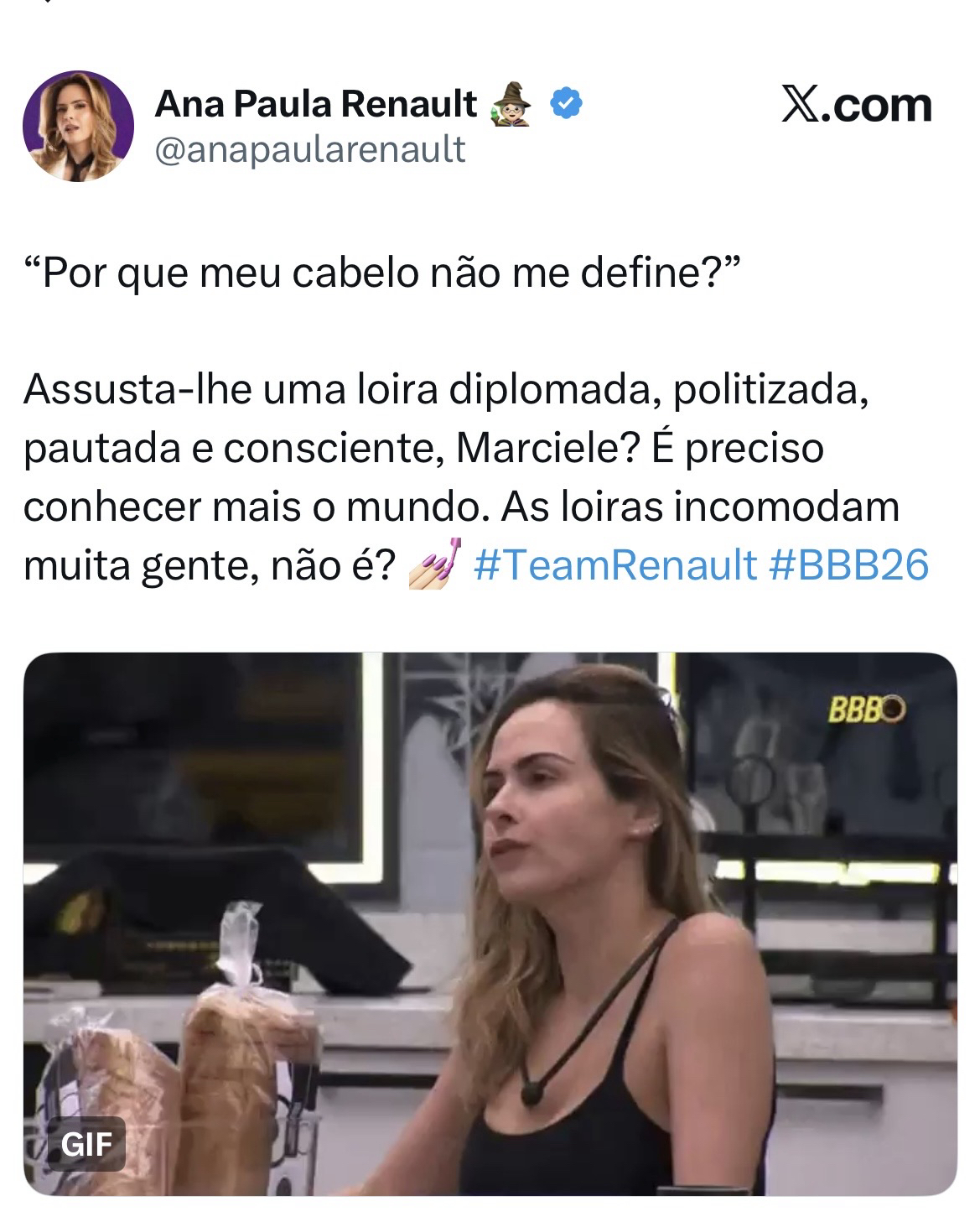
Task: Click the blue verified checkmark badge
Action: [566, 104]
